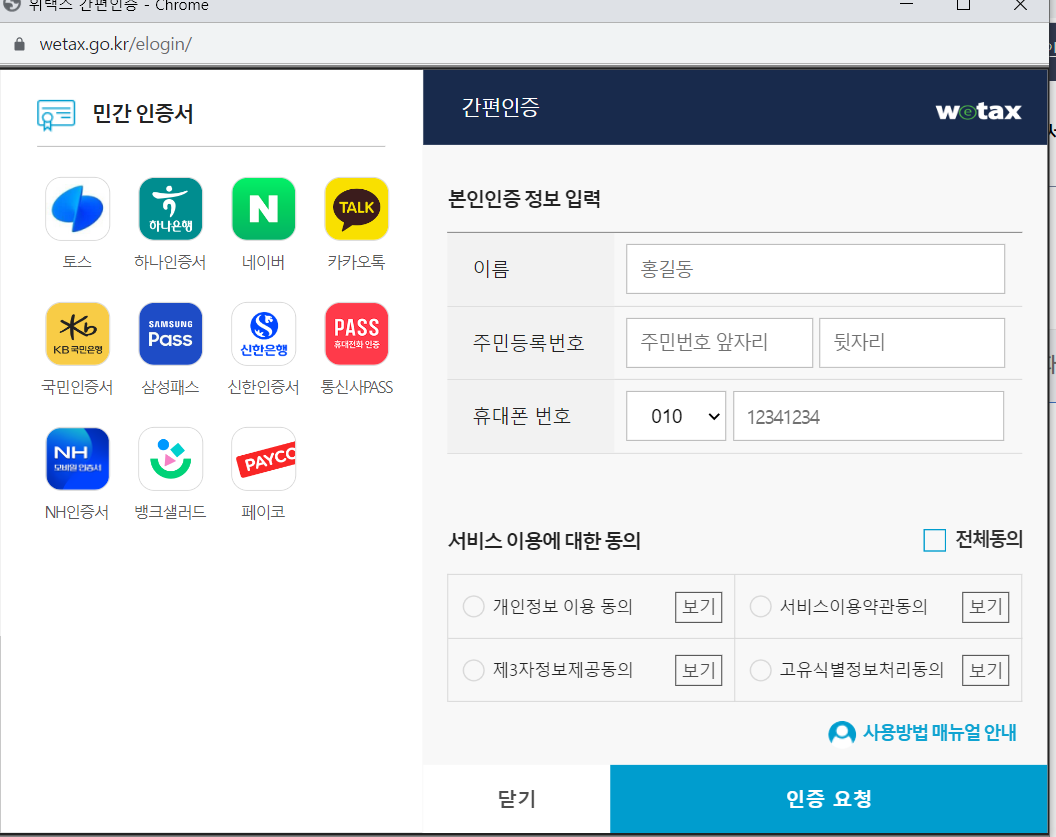View 서비스이용약관동의 terms (보기)
This screenshot has width=1056, height=837.
coord(985,607)
